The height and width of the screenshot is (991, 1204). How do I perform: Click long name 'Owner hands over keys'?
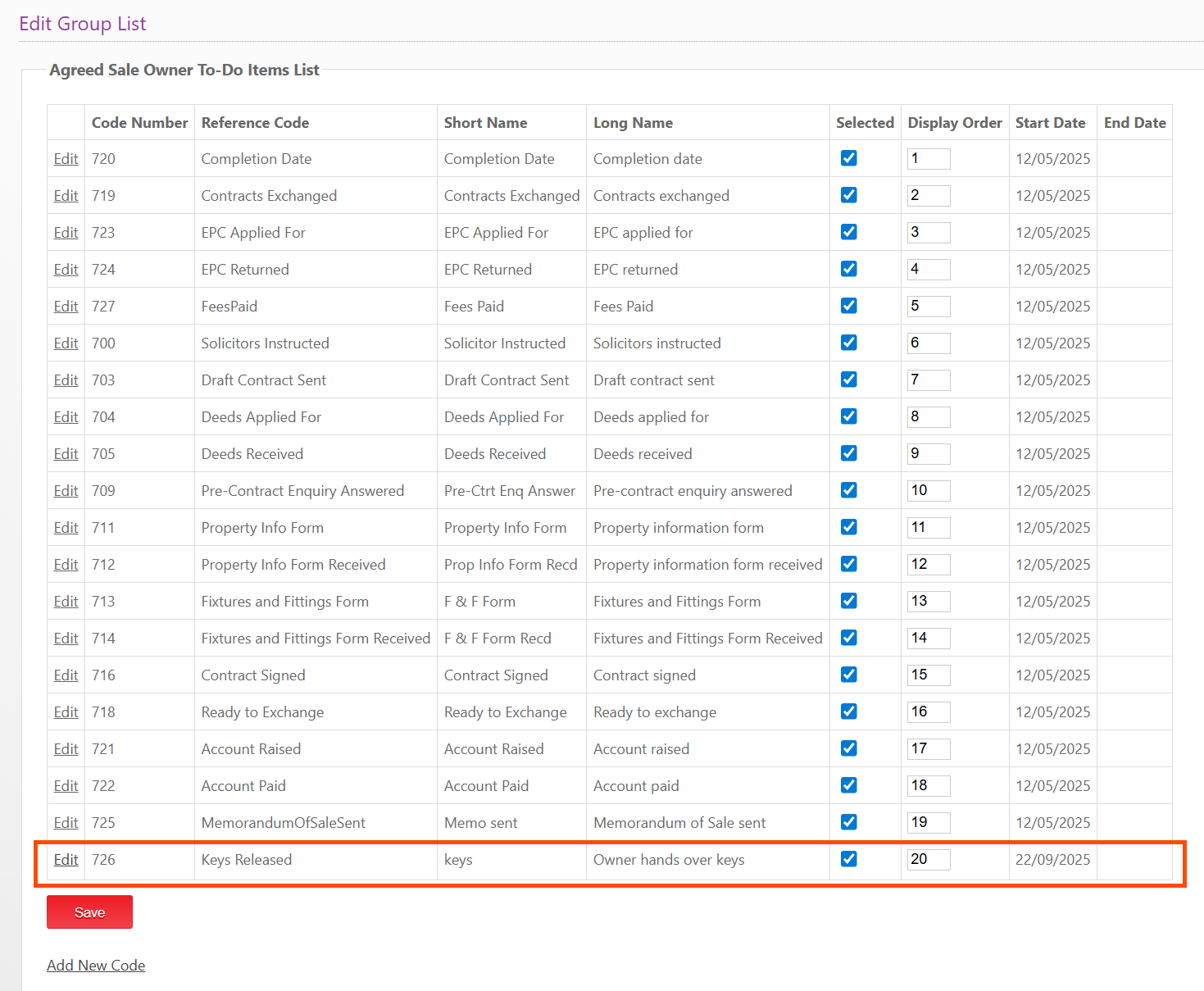click(x=669, y=860)
